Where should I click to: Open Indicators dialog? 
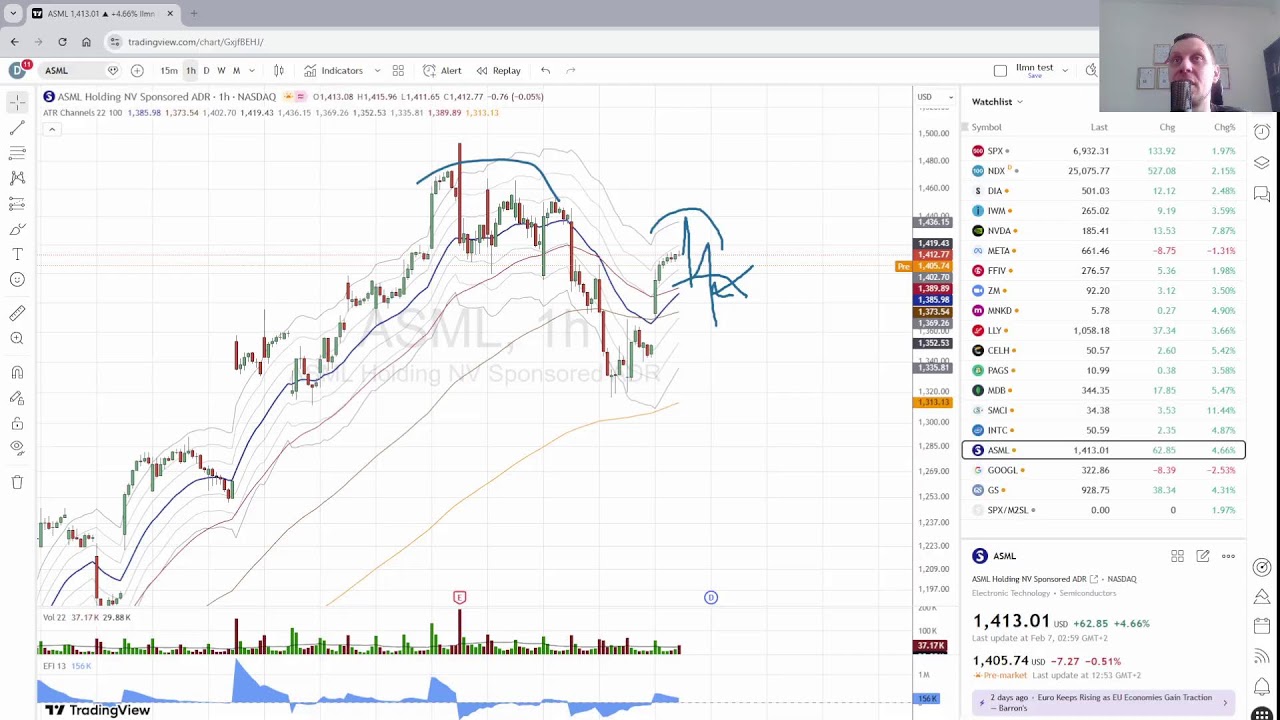(333, 70)
